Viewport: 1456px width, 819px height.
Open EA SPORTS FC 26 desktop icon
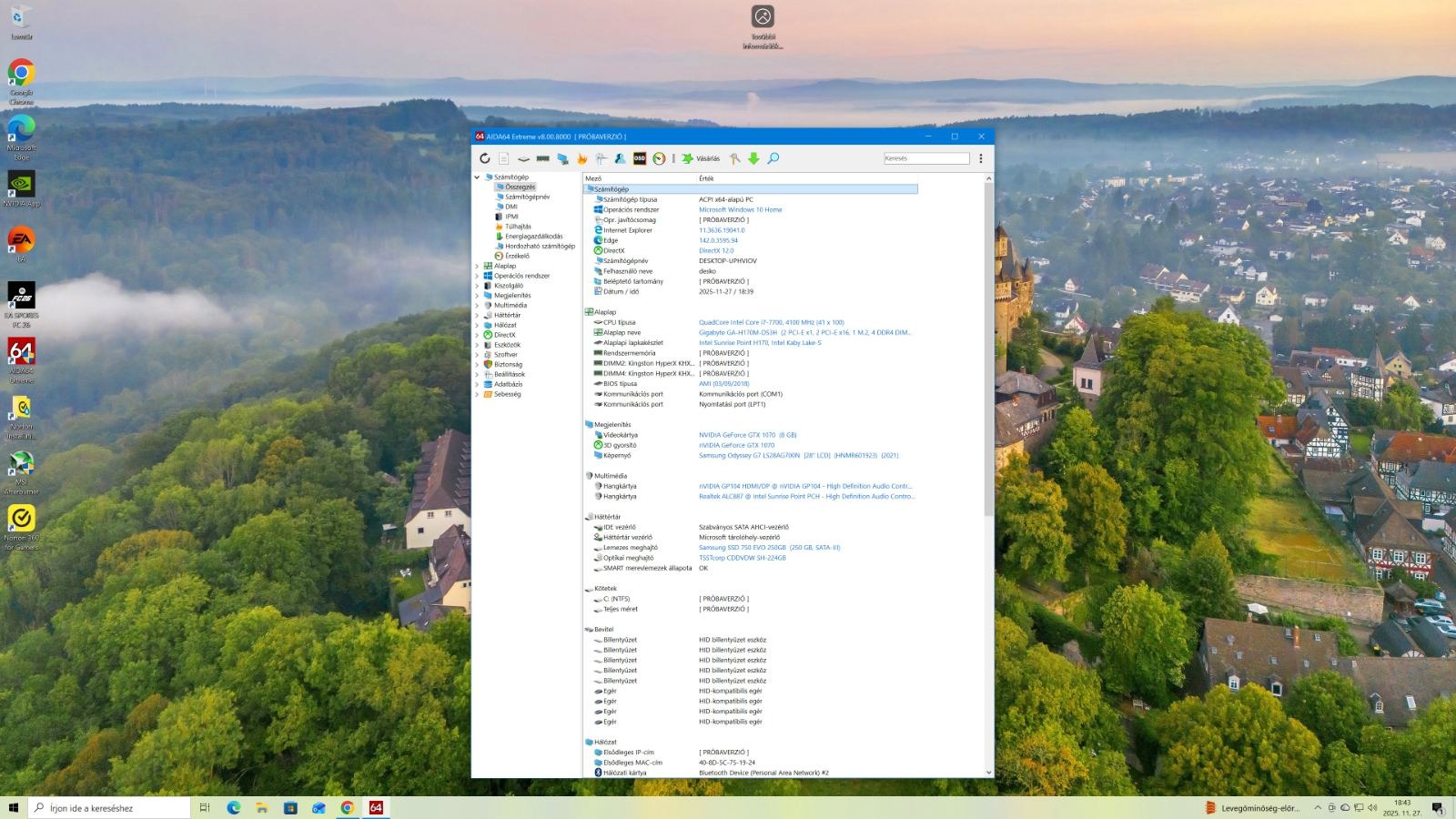click(21, 304)
